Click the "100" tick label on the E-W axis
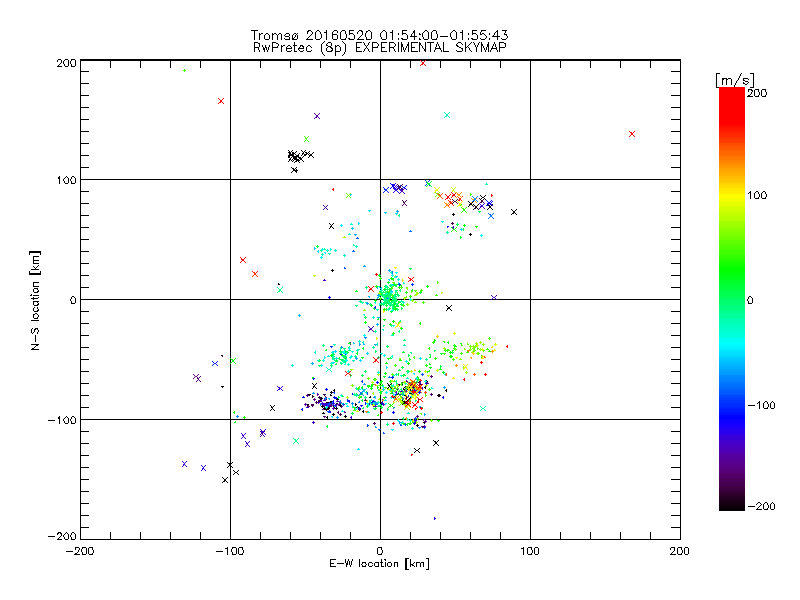800x600 pixels. pos(530,551)
